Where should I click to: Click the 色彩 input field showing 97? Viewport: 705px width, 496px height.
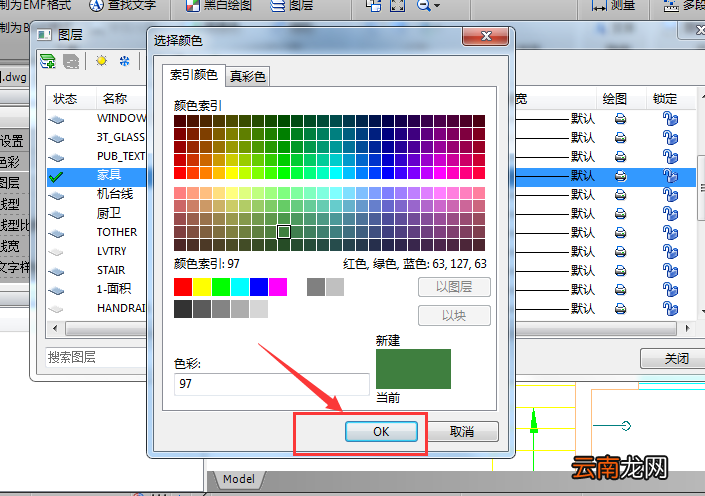point(272,384)
